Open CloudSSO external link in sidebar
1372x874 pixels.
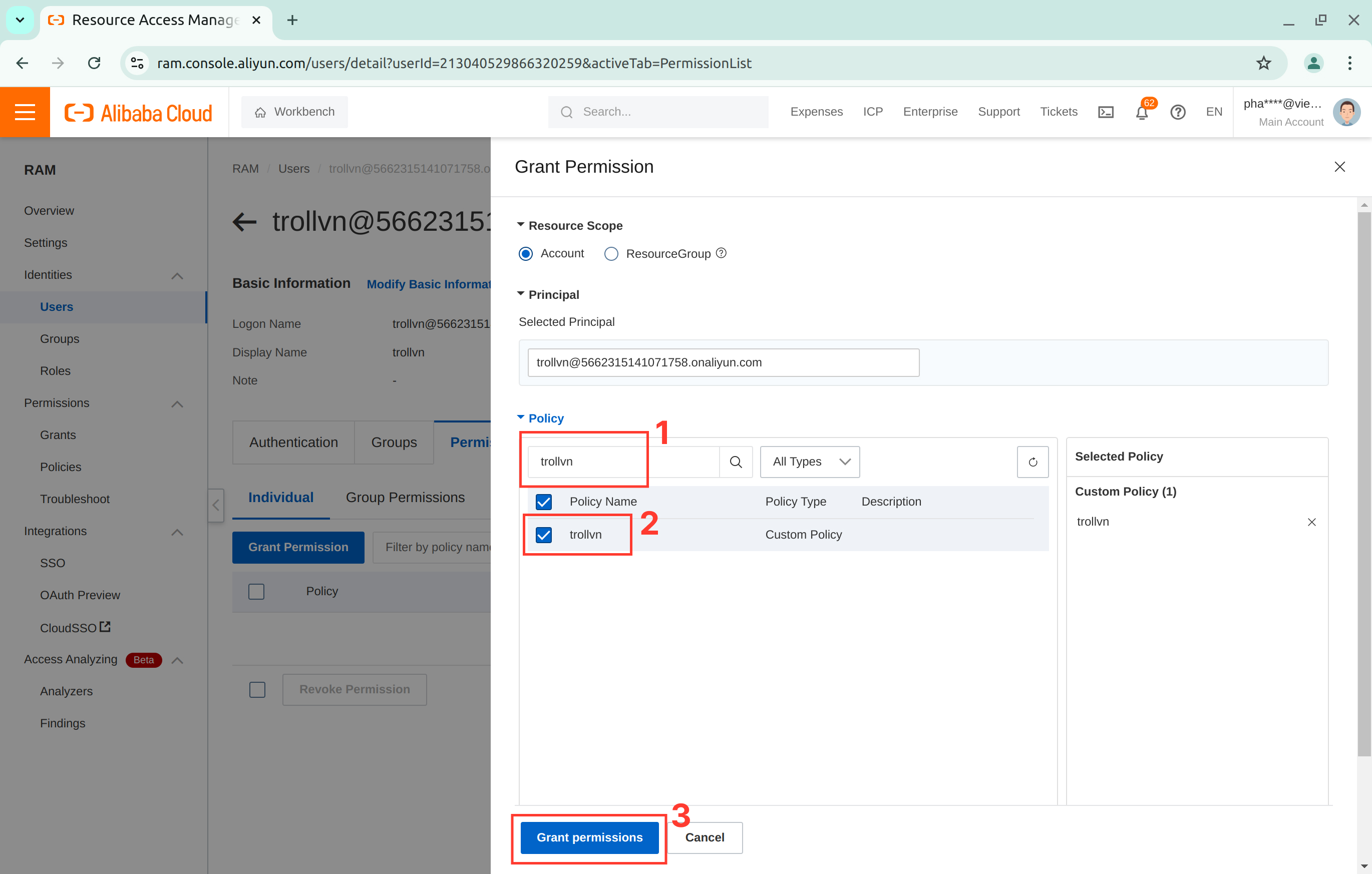pyautogui.click(x=75, y=628)
